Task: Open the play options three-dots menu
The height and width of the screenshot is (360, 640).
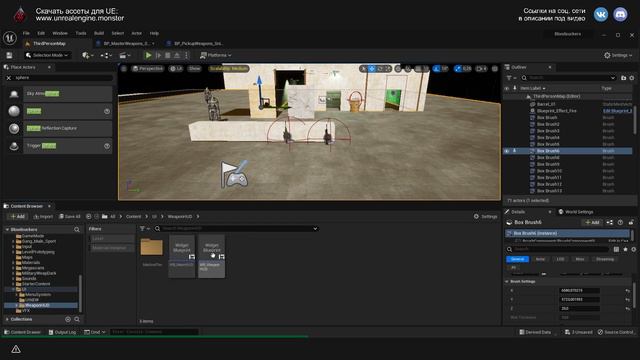Action: [x=187, y=55]
